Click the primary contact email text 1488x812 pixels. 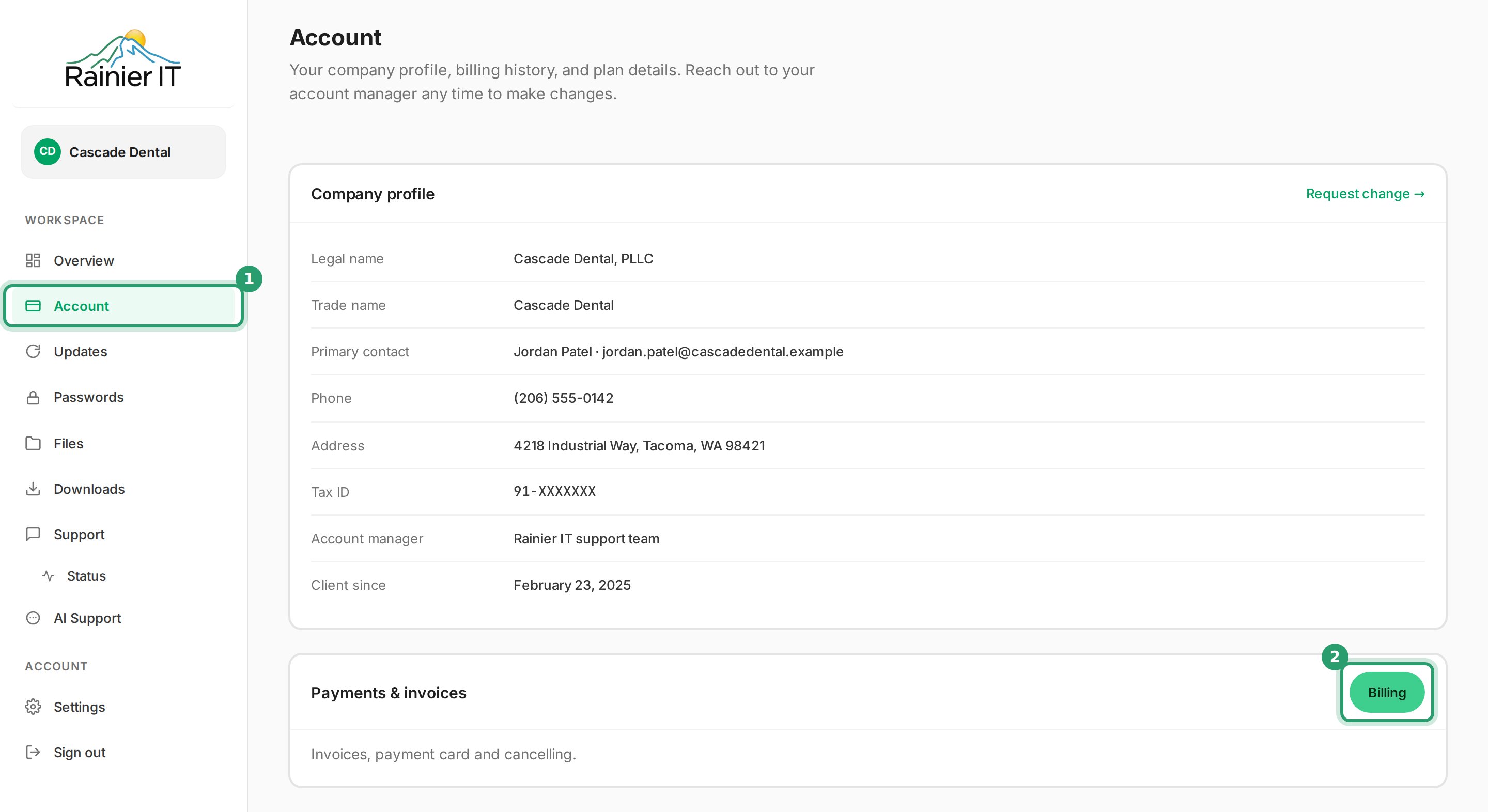[723, 352]
